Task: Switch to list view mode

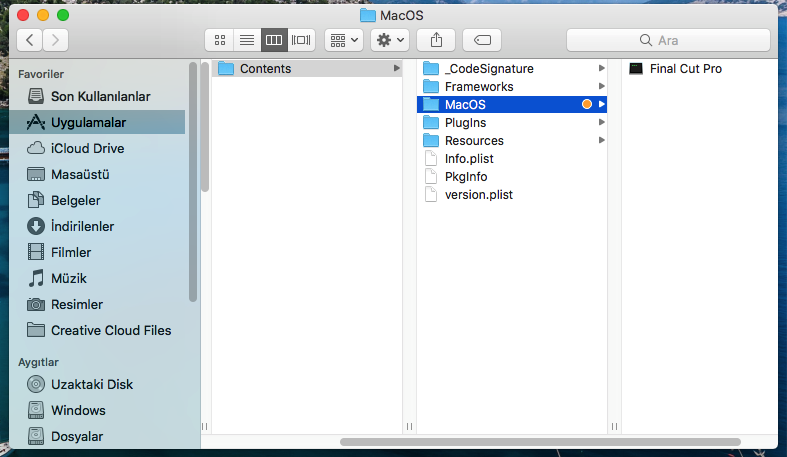Action: pos(246,40)
